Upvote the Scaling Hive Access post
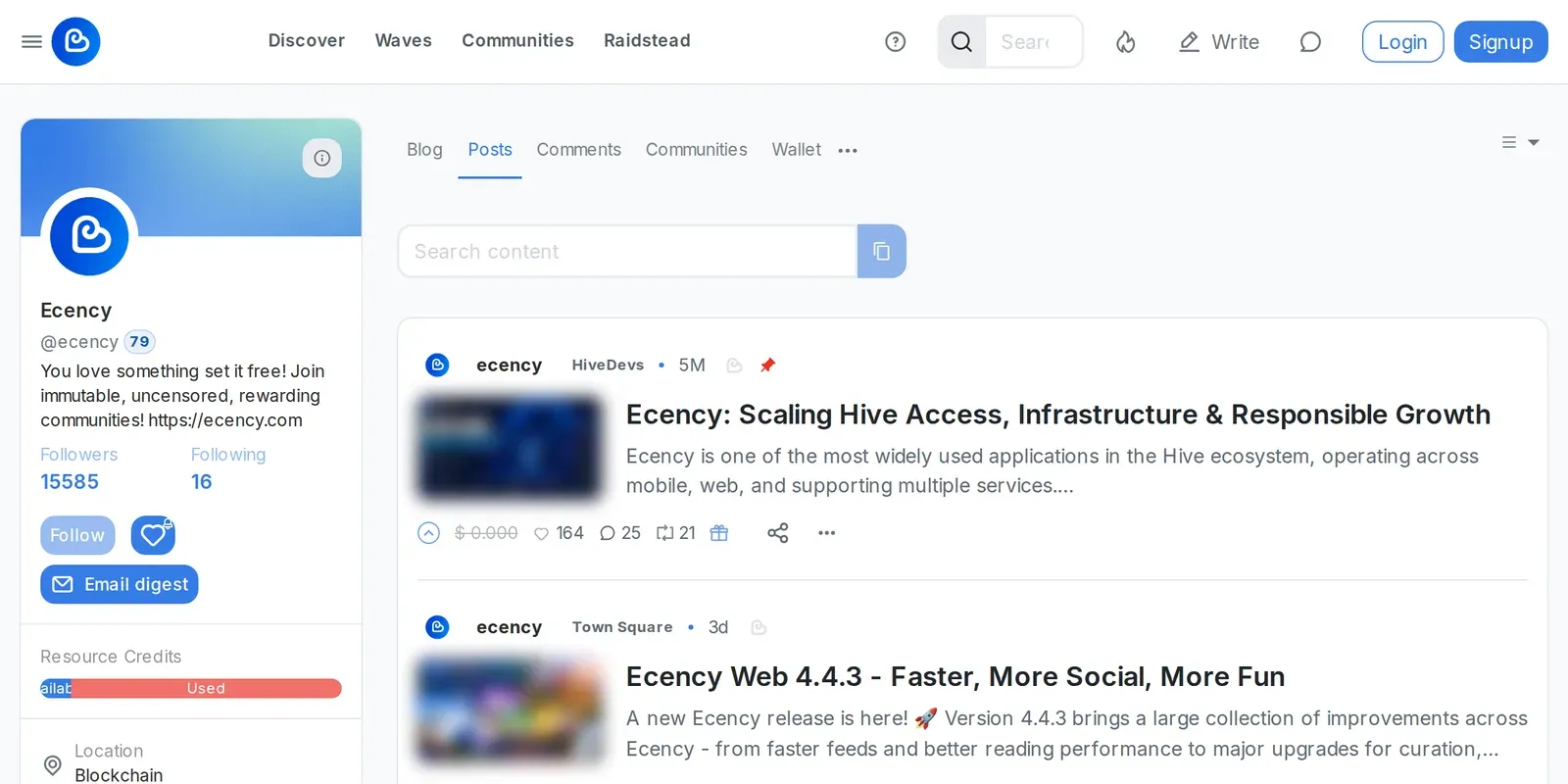Viewport: 1568px width, 784px height. [x=428, y=533]
